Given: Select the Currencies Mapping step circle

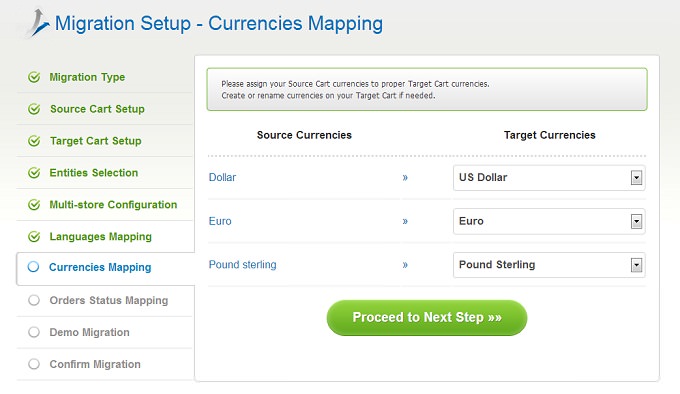Looking at the screenshot, I should coord(33,267).
